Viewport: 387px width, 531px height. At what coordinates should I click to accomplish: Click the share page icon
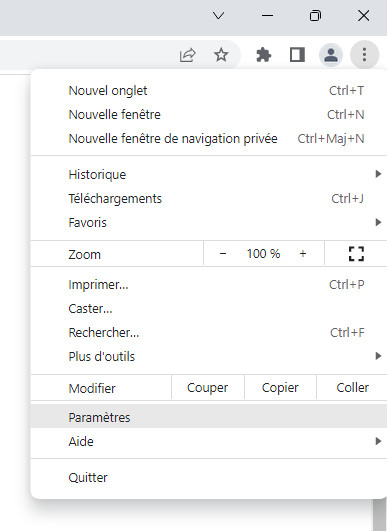(188, 55)
